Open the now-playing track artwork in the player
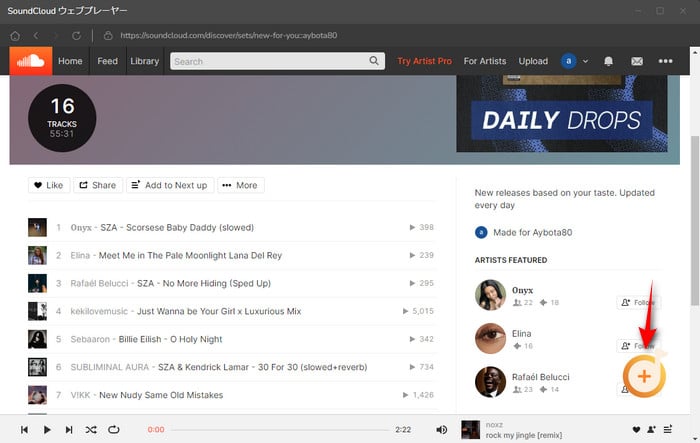Image resolution: width=700 pixels, height=443 pixels. tap(470, 430)
